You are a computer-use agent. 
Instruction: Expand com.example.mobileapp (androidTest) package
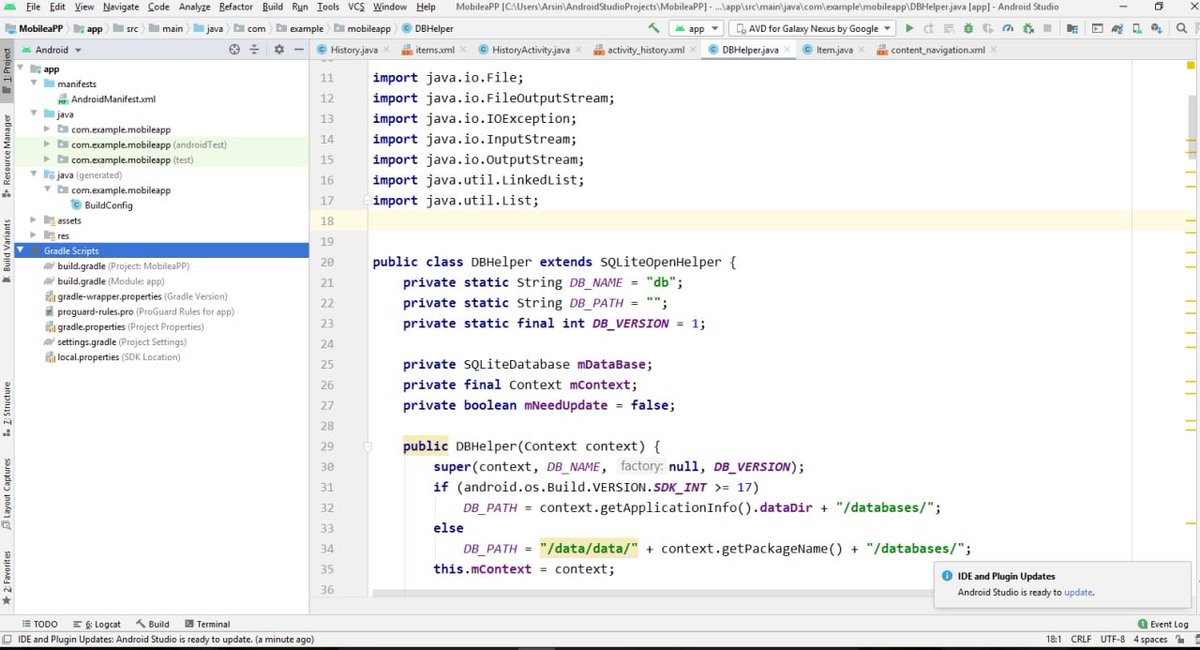click(48, 144)
